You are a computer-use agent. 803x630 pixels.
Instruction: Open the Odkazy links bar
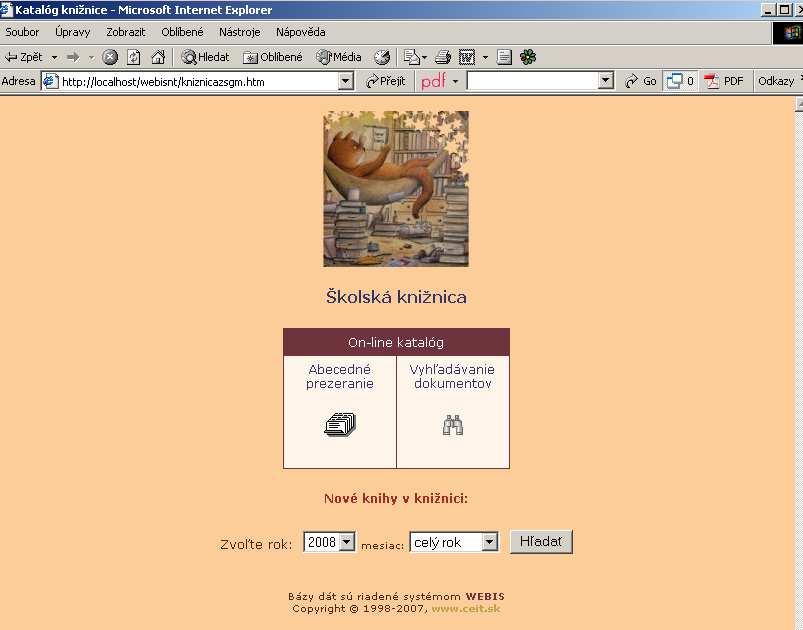click(x=776, y=81)
